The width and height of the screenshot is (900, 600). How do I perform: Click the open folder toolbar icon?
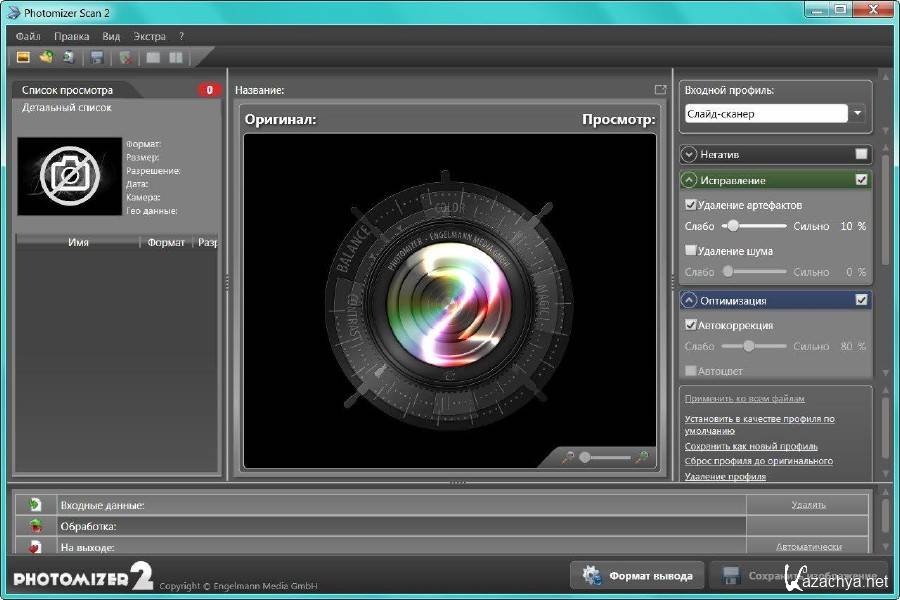coord(46,57)
